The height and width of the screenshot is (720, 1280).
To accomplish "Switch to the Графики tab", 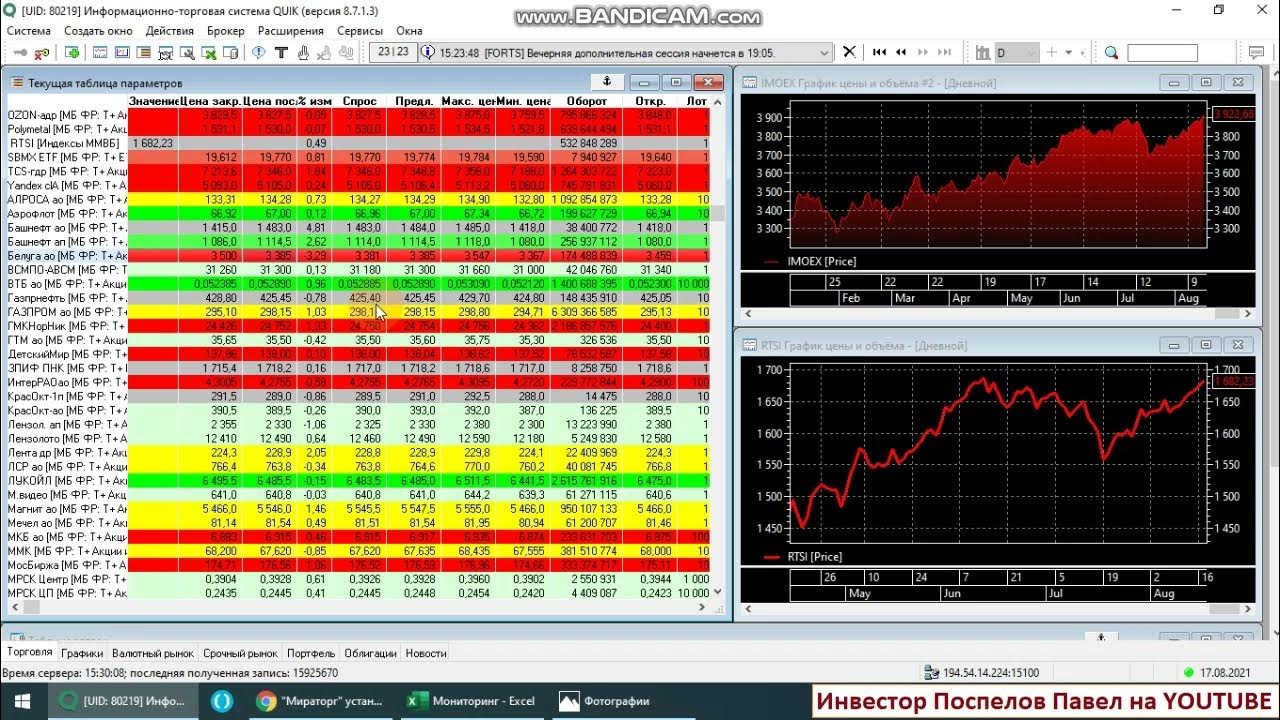I will [82, 653].
